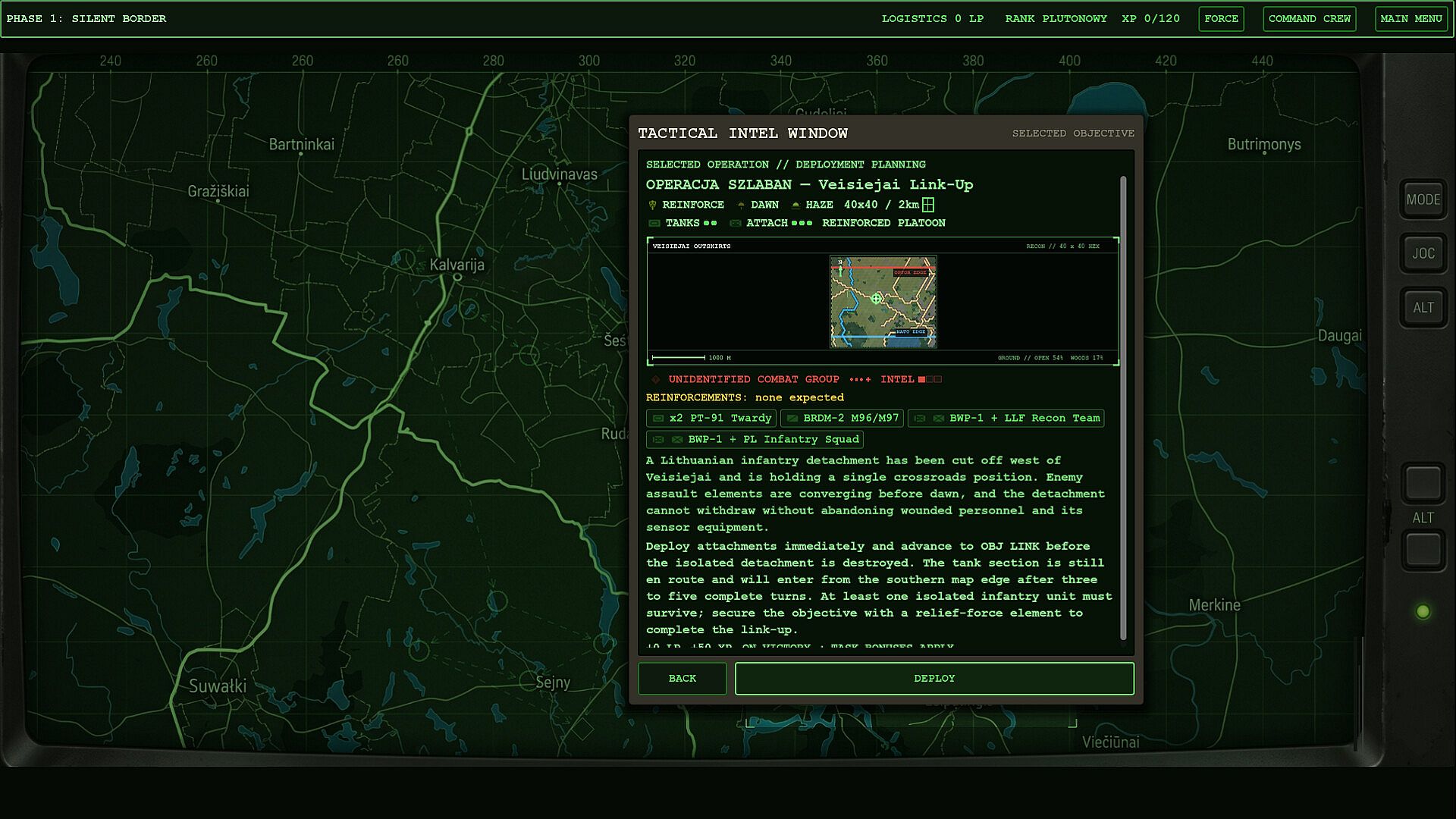Select the BWP-1 + PL Infantry Squad chip
1456x819 pixels.
755,440
